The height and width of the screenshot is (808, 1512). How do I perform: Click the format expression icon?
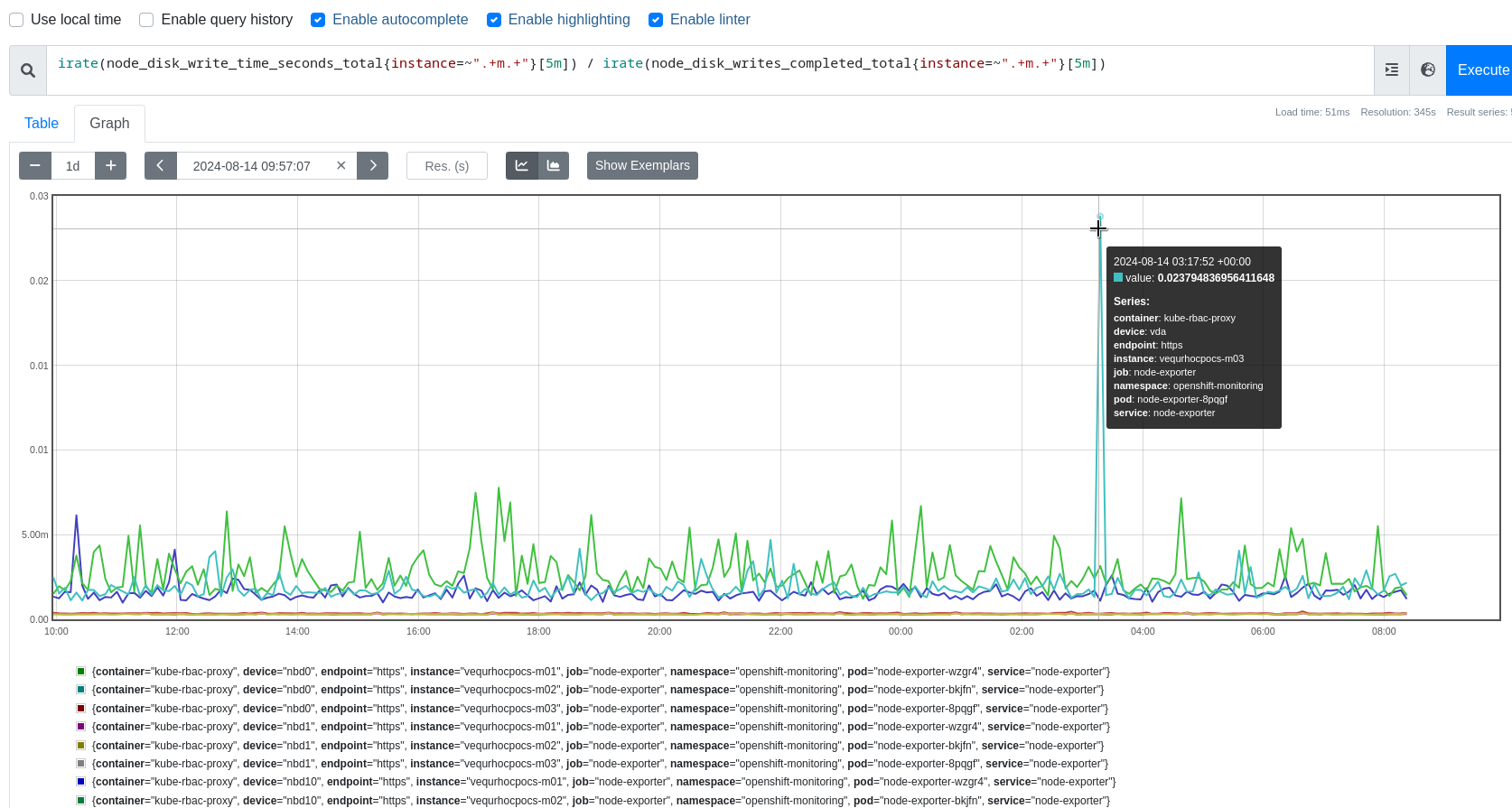pos(1392,70)
